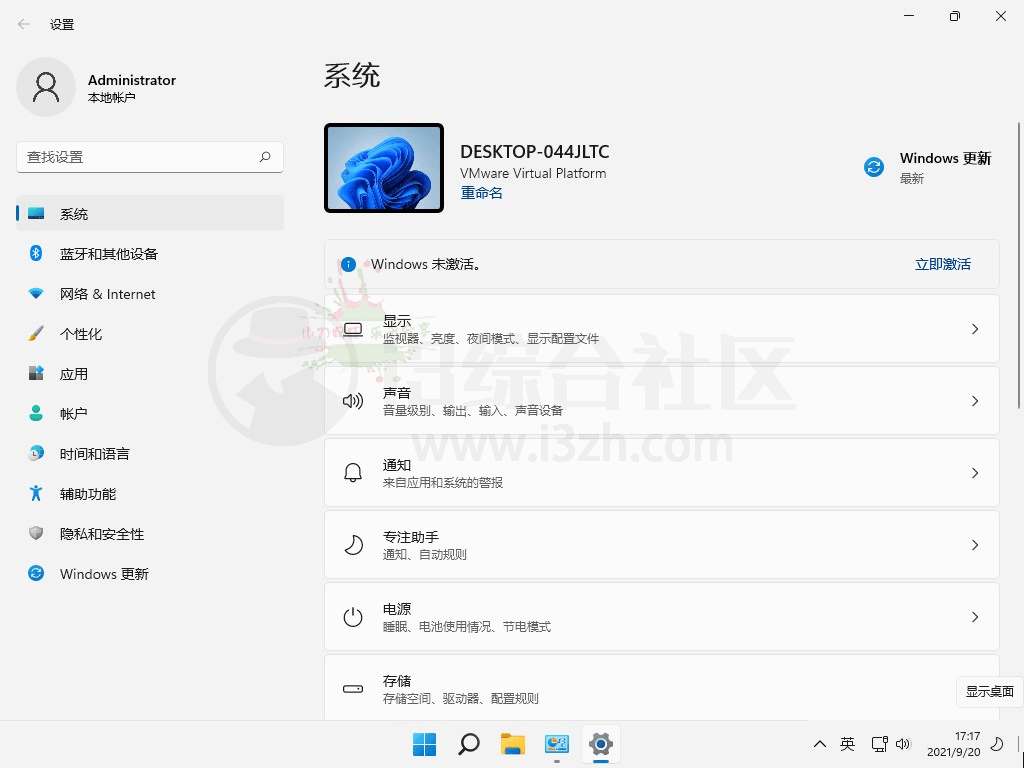This screenshot has width=1024, height=768.
Task: Open File Explorer from the taskbar
Action: coord(512,744)
